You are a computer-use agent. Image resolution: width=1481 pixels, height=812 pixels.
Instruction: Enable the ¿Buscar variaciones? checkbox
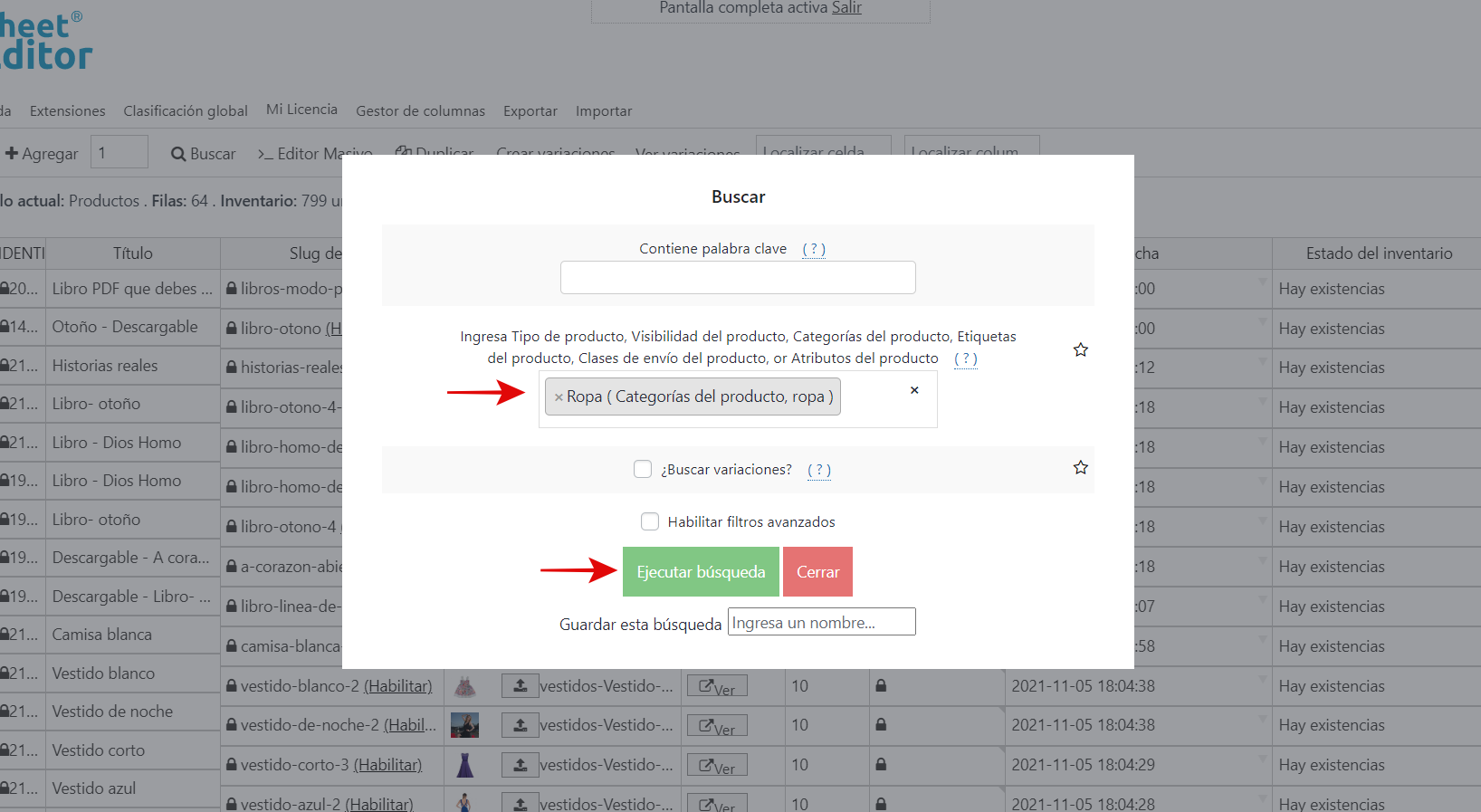pos(643,469)
